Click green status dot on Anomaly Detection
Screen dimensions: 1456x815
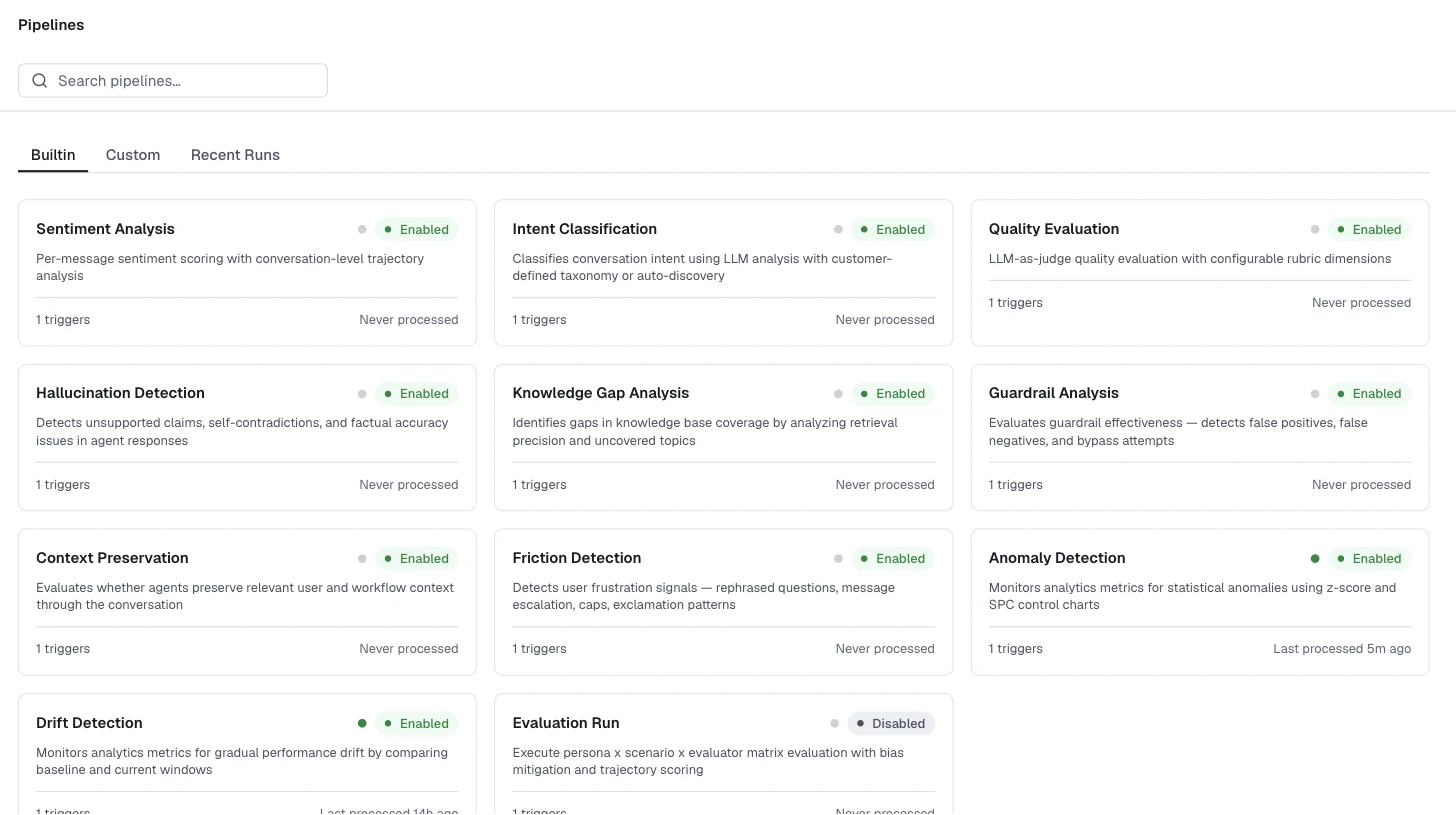[x=1315, y=559]
